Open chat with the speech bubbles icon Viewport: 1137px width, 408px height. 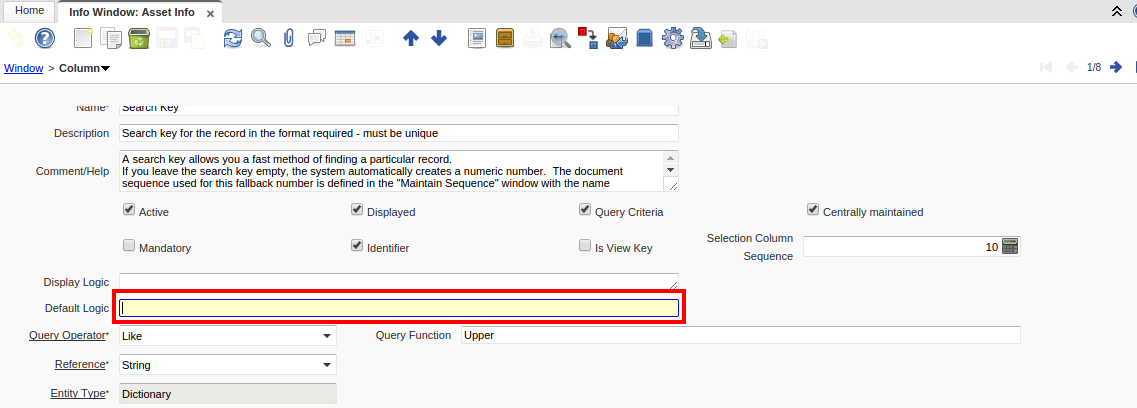[x=317, y=38]
